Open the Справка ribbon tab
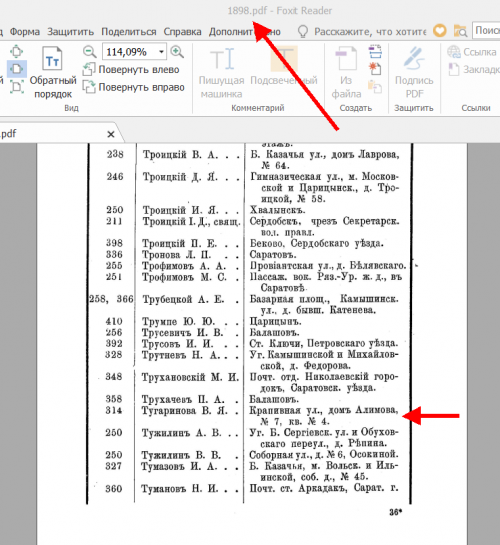 tap(182, 32)
